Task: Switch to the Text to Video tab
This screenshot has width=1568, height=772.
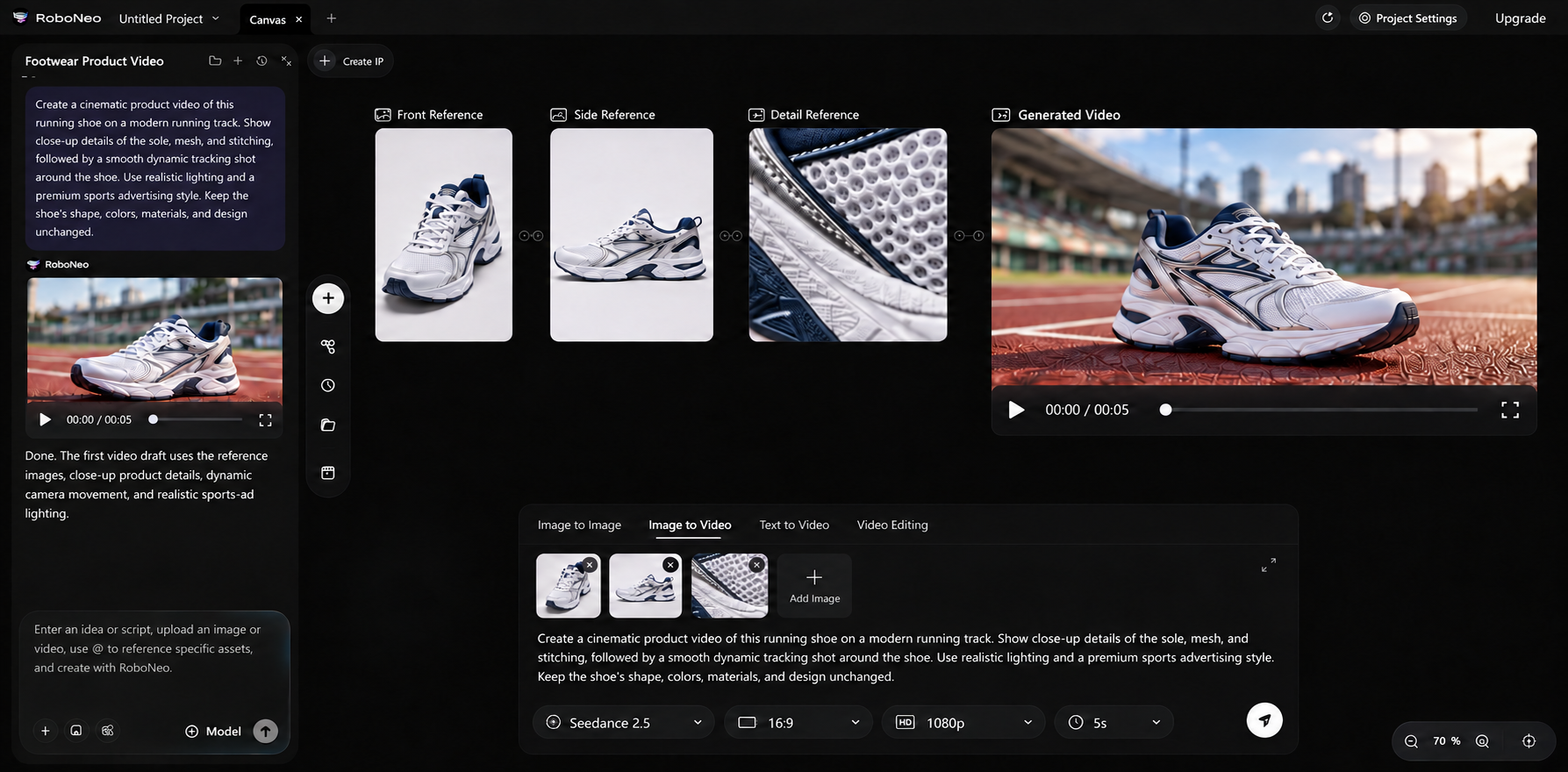Action: [x=794, y=525]
